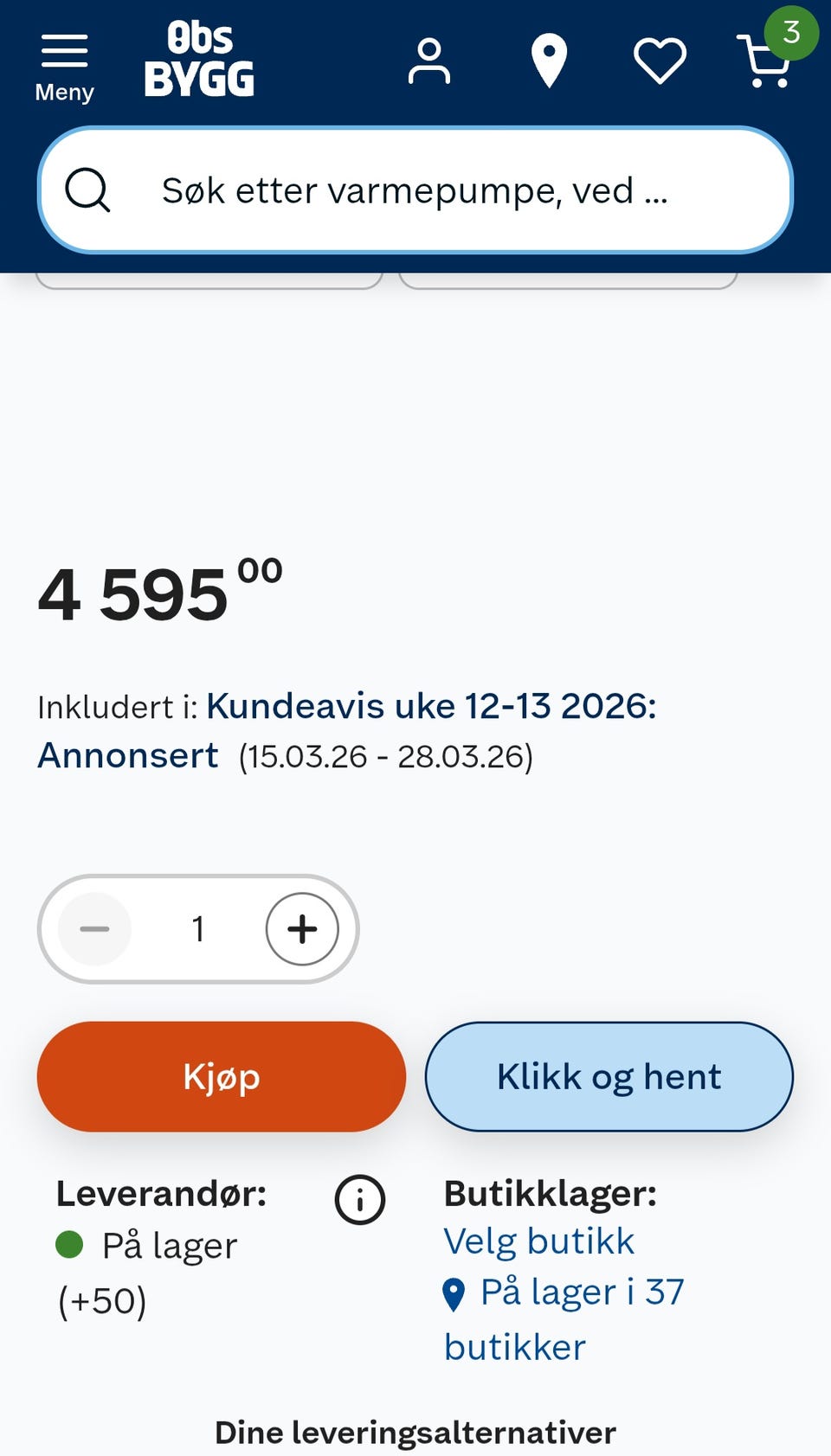Screen dimensions: 831x1456
Task: Open the store locator pin icon
Action: coord(549,61)
